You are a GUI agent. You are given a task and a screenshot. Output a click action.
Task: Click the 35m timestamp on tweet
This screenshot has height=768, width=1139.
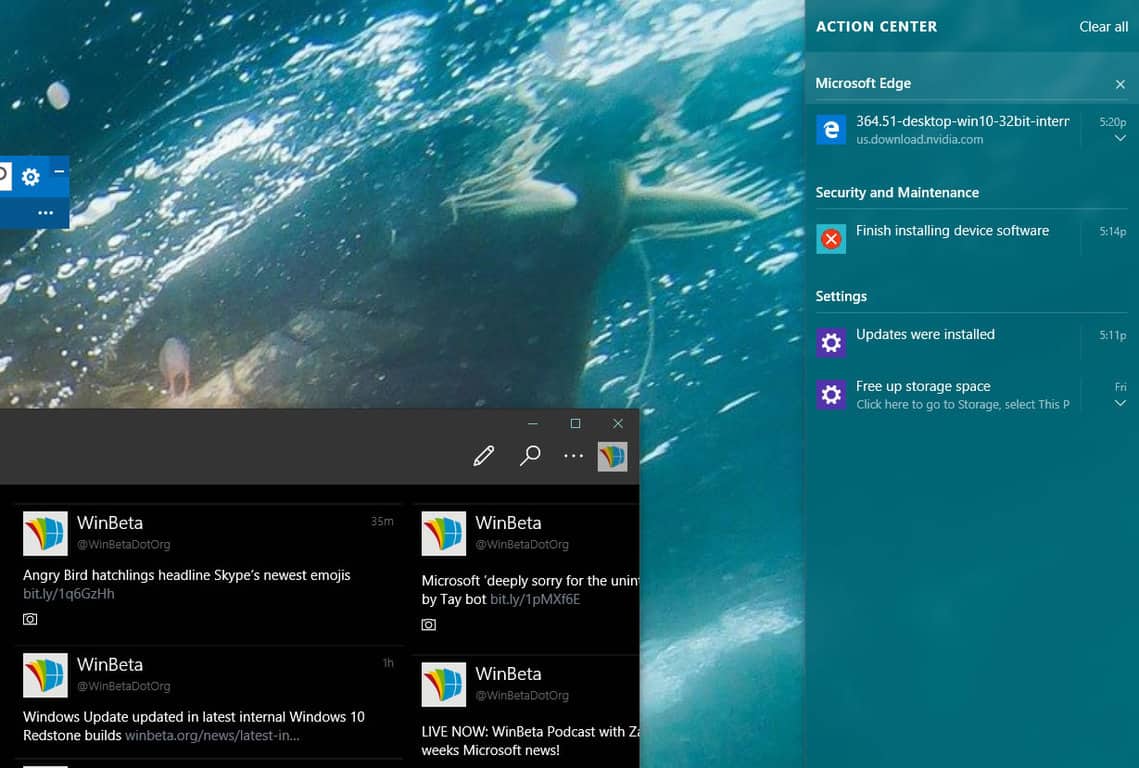click(x=382, y=521)
